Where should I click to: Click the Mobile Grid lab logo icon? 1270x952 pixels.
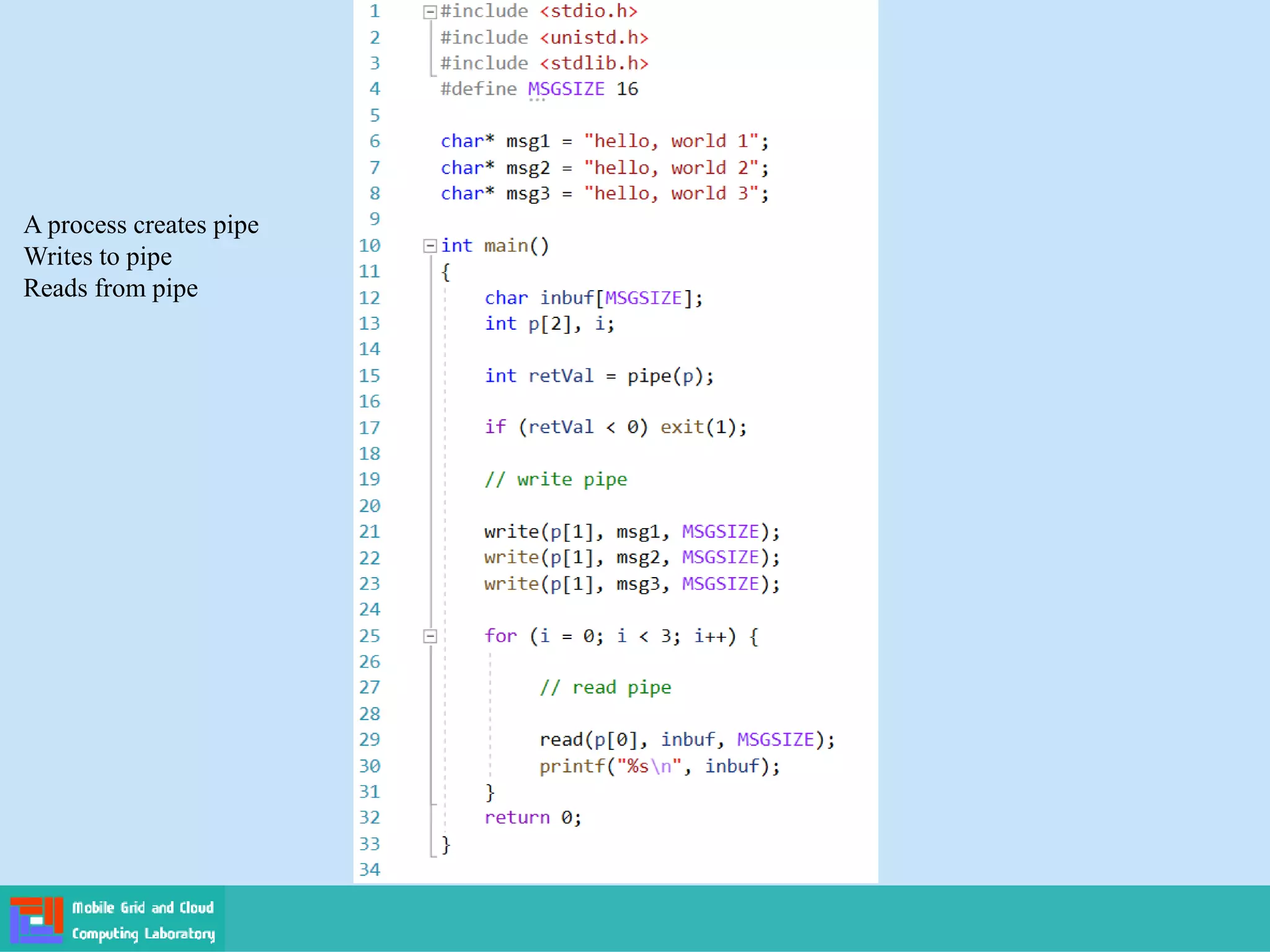click(x=37, y=919)
